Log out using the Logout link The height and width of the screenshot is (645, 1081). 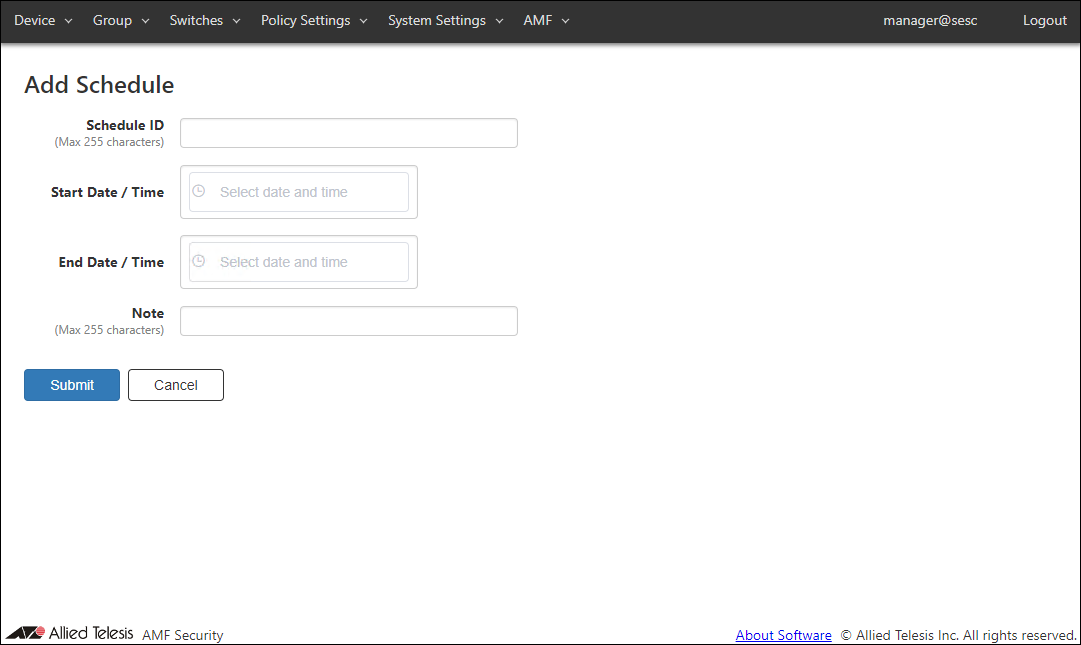(1044, 21)
